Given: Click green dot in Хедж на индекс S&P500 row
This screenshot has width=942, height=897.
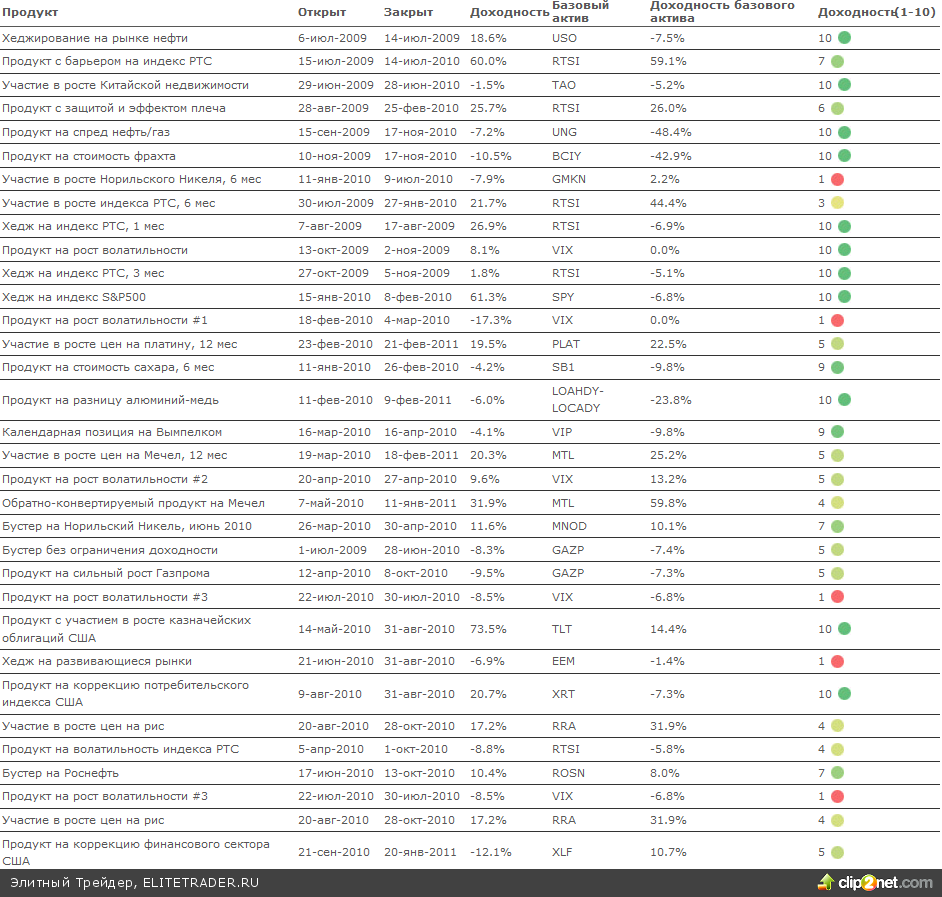Looking at the screenshot, I should [844, 297].
